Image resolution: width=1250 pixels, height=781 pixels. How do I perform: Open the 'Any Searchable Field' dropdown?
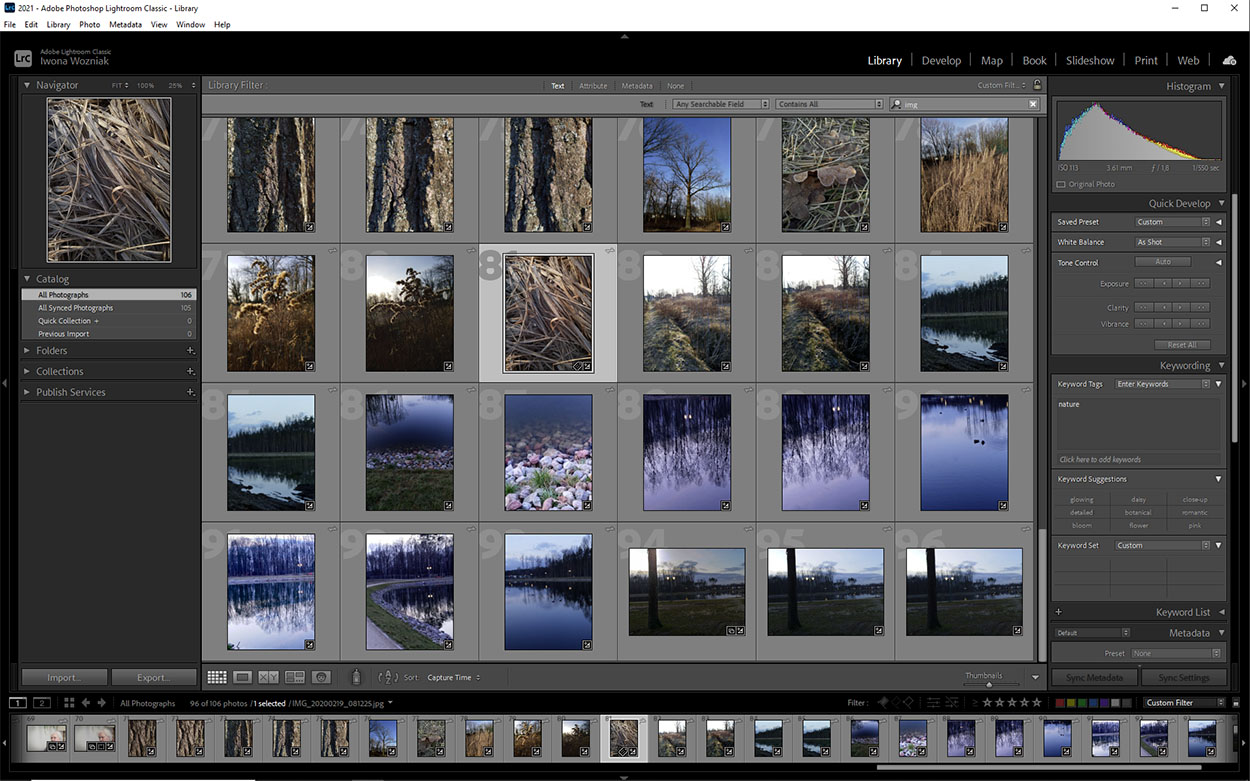click(x=720, y=104)
